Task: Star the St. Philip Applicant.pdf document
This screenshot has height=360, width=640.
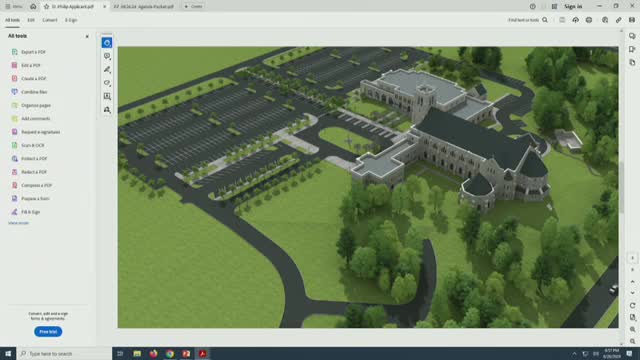Action: tap(47, 7)
